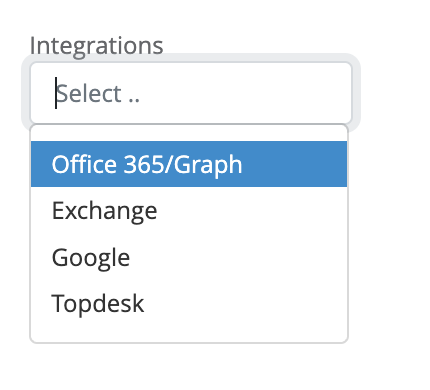Image resolution: width=430 pixels, height=390 pixels.
Task: Click the last option in Integrations dropdown
Action: tap(189, 303)
